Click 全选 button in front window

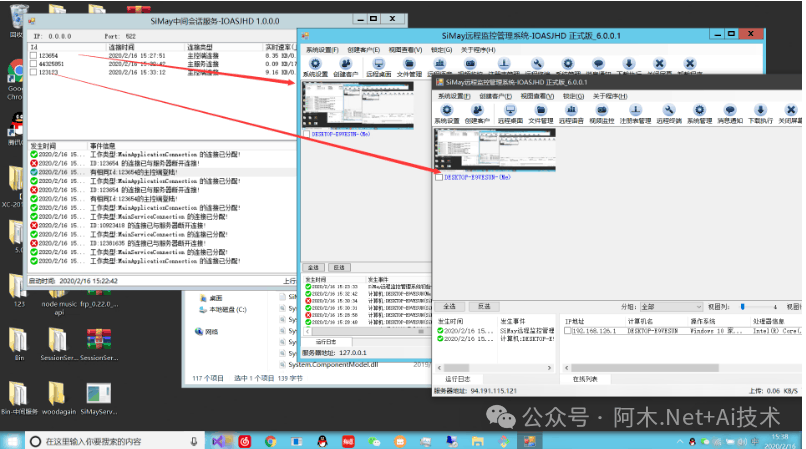pyautogui.click(x=449, y=307)
